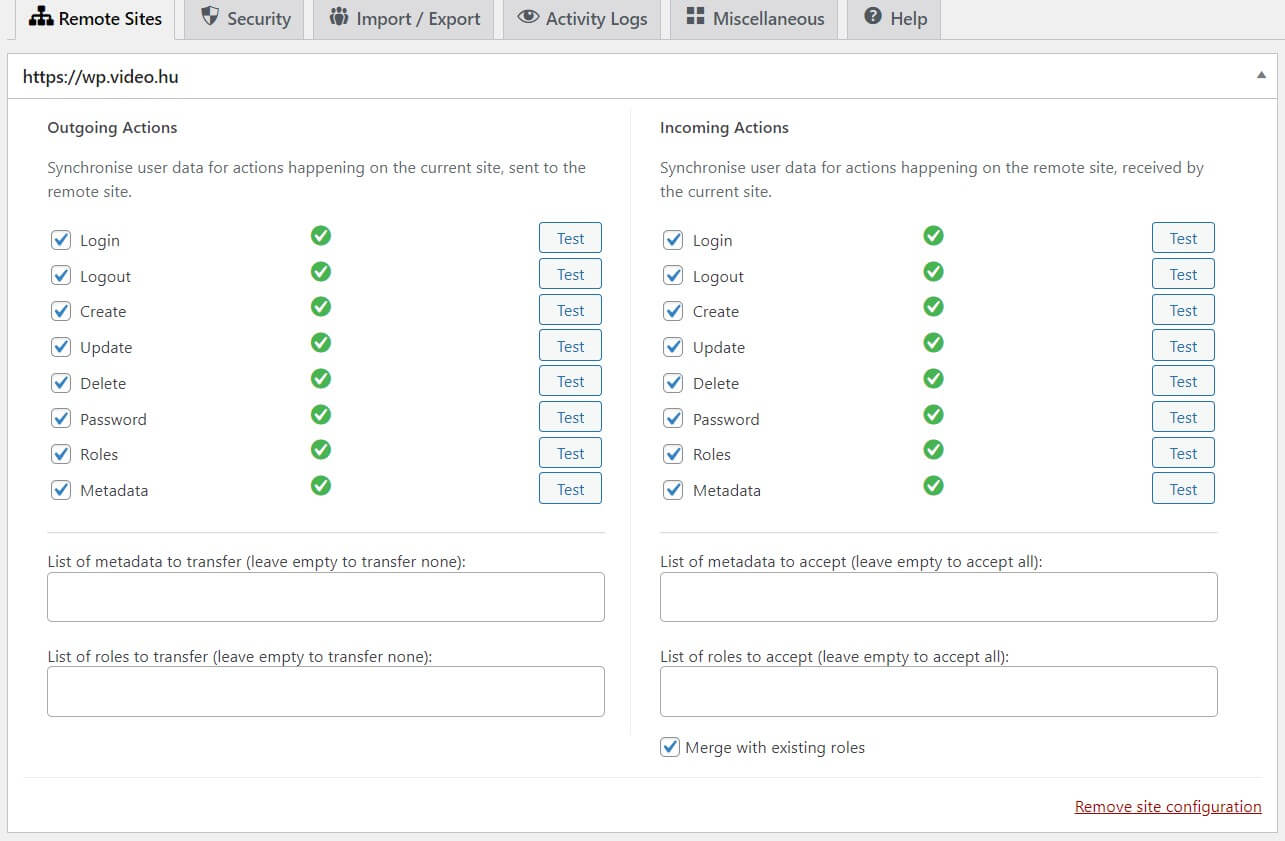The width and height of the screenshot is (1285, 841).
Task: Run Test for incoming Roles
Action: coord(1183,453)
